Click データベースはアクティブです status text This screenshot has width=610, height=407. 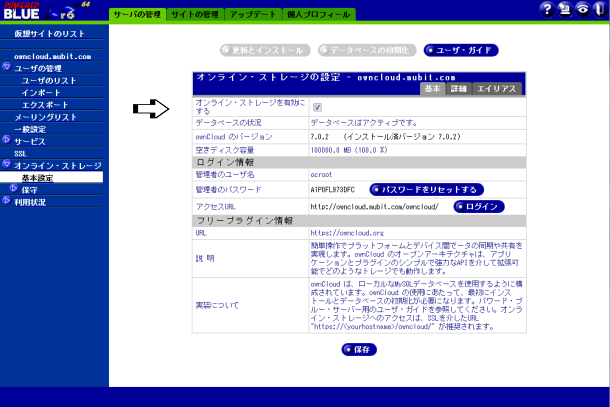point(364,123)
